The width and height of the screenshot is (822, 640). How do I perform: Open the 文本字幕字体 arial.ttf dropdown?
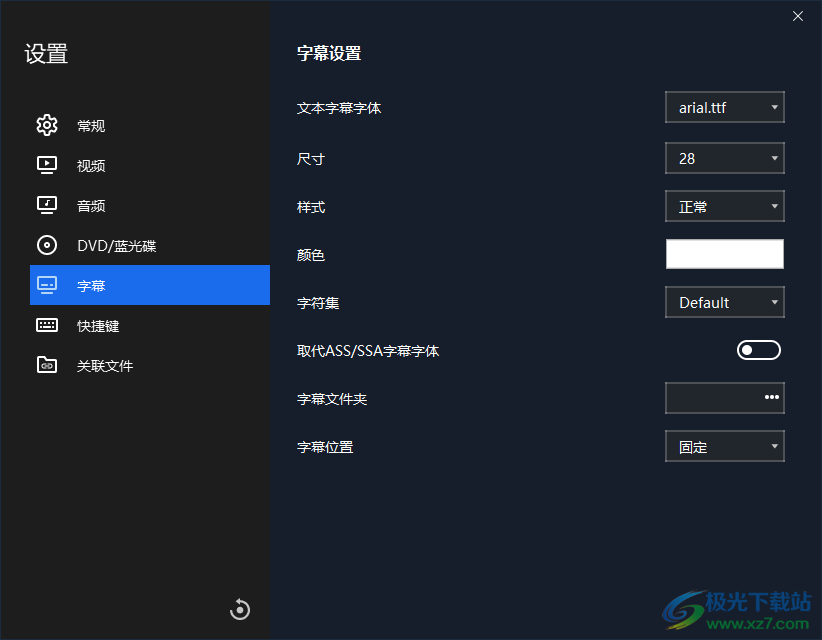pos(724,107)
